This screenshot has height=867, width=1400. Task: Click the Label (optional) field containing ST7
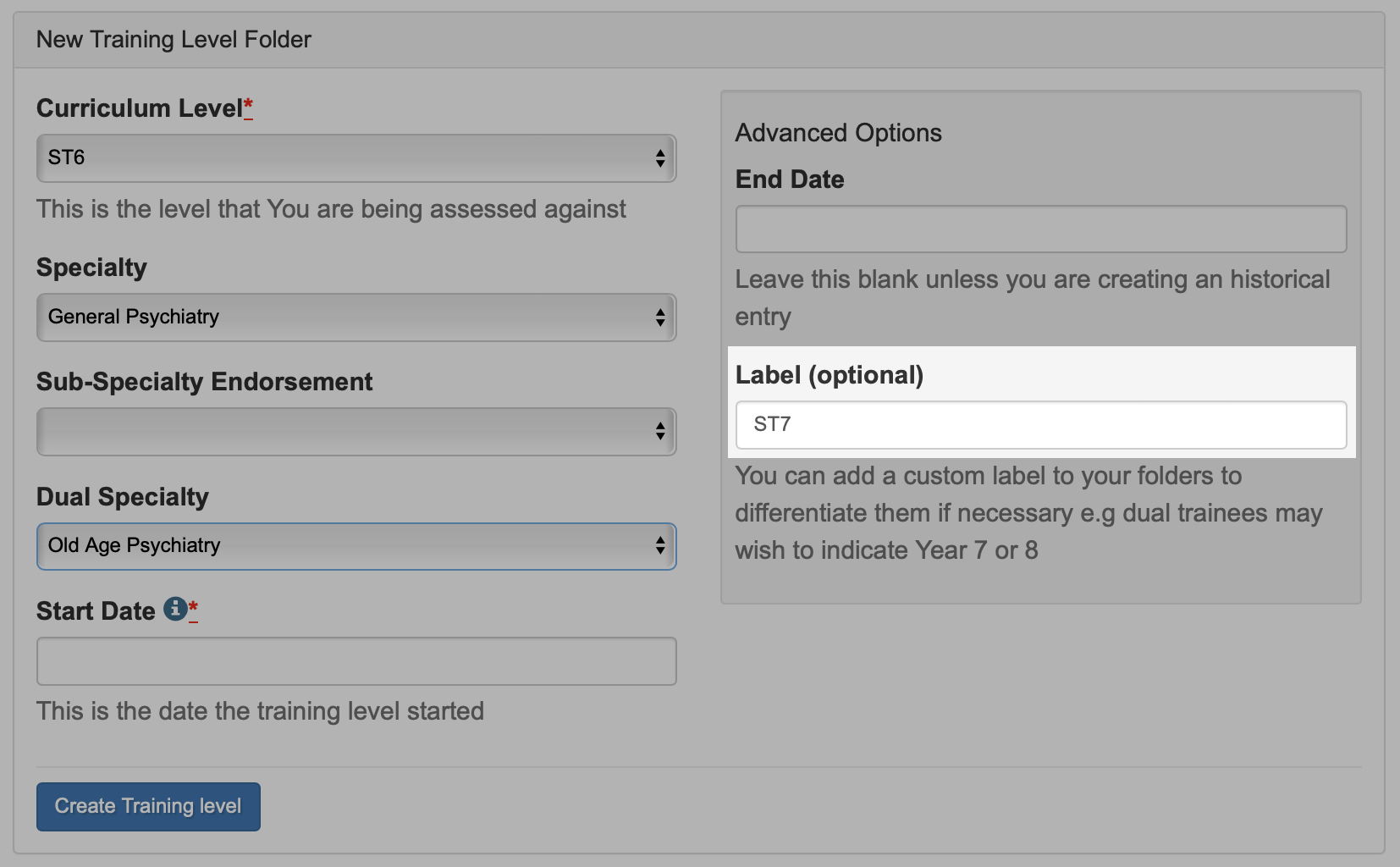[x=1041, y=425]
